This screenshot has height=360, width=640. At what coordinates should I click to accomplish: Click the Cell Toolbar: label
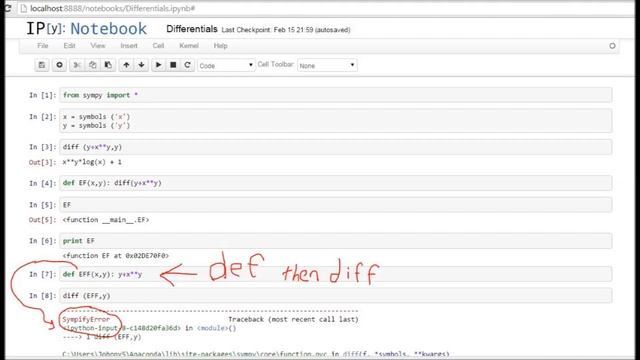coord(276,64)
